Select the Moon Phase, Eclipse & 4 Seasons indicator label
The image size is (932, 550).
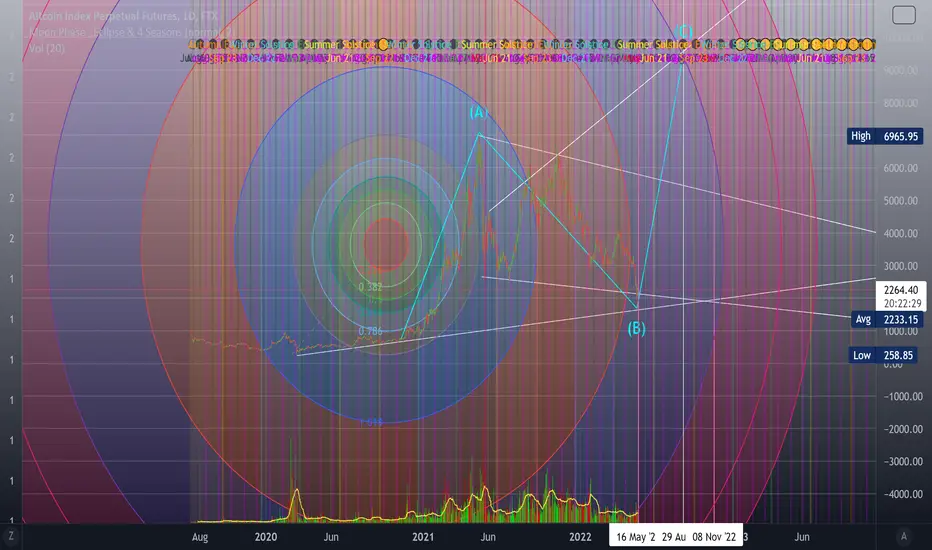tap(130, 32)
